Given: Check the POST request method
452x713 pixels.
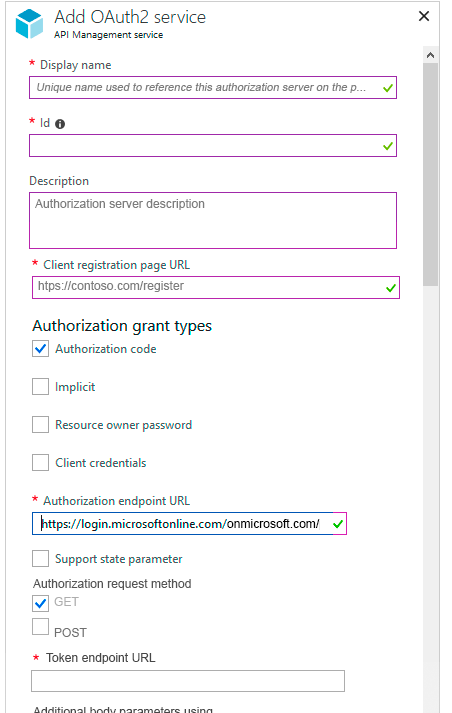Looking at the screenshot, I should click(x=40, y=627).
